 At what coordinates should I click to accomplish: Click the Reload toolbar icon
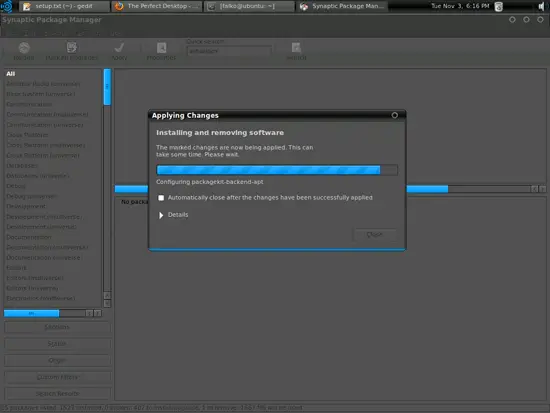point(24,48)
